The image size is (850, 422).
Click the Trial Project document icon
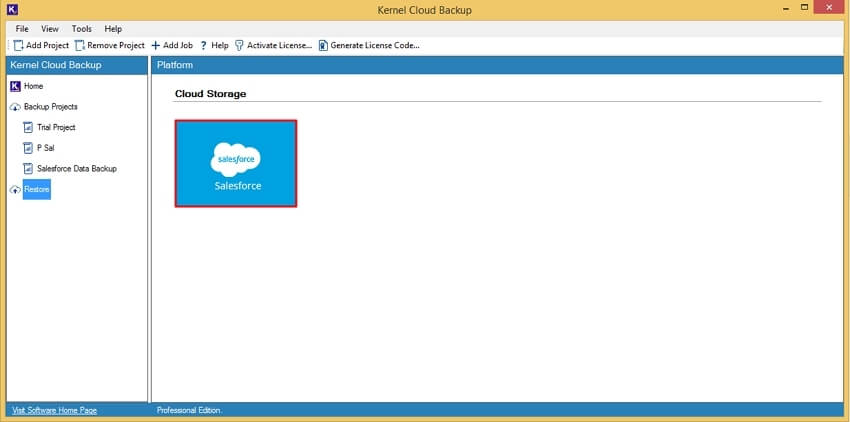point(28,127)
